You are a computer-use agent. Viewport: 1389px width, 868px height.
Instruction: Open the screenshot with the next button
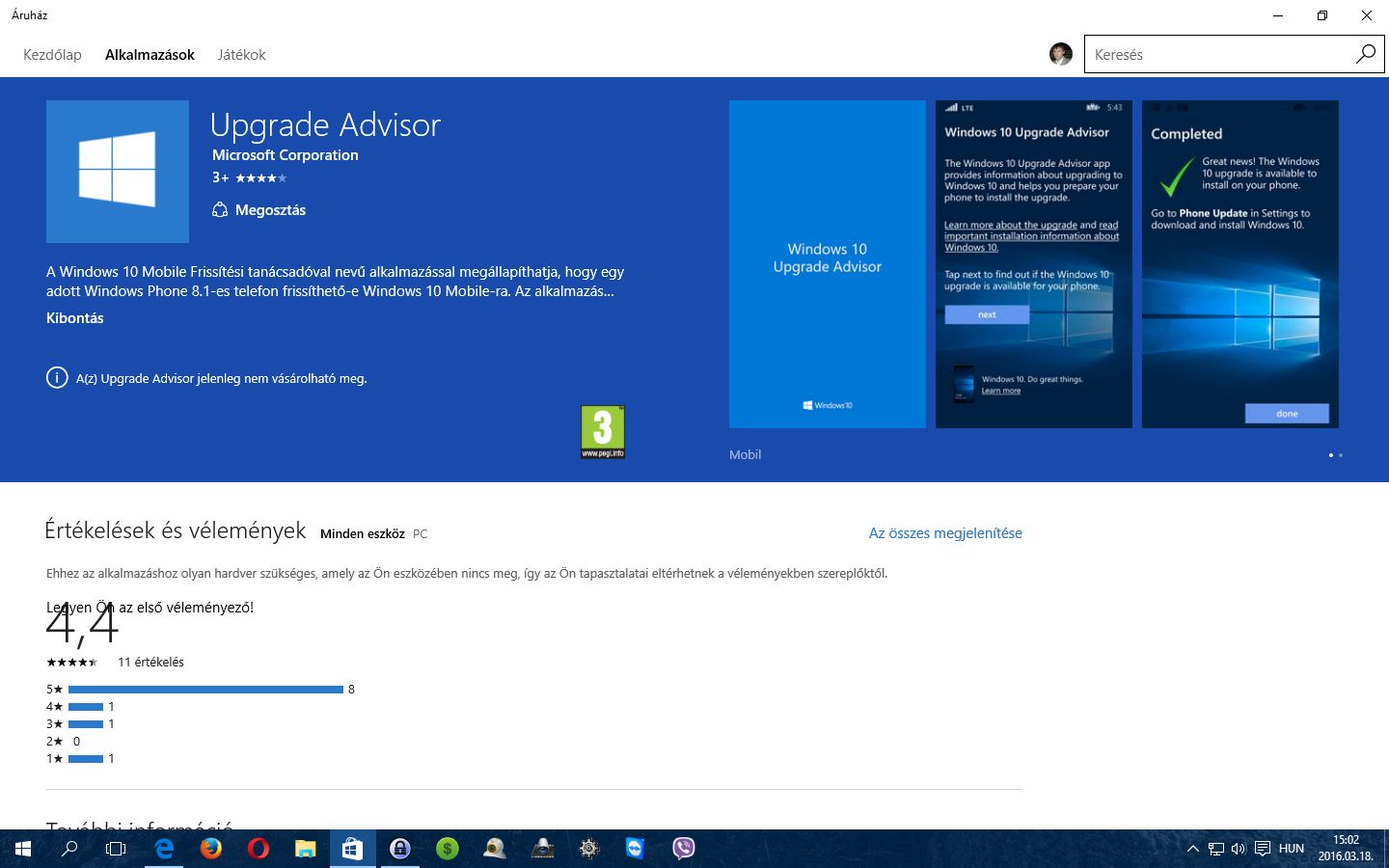1034,264
